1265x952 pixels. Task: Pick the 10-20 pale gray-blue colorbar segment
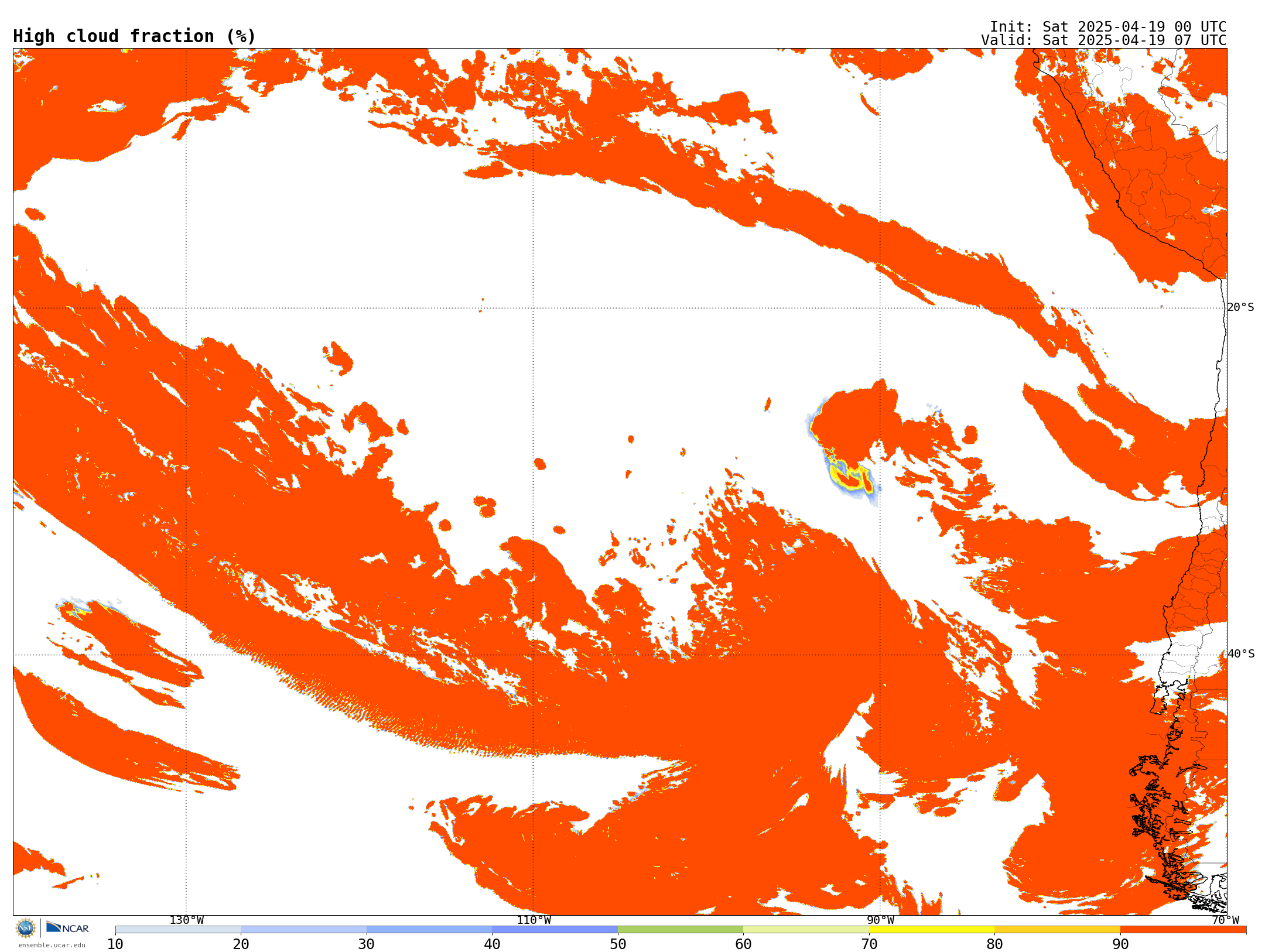pyautogui.click(x=178, y=930)
